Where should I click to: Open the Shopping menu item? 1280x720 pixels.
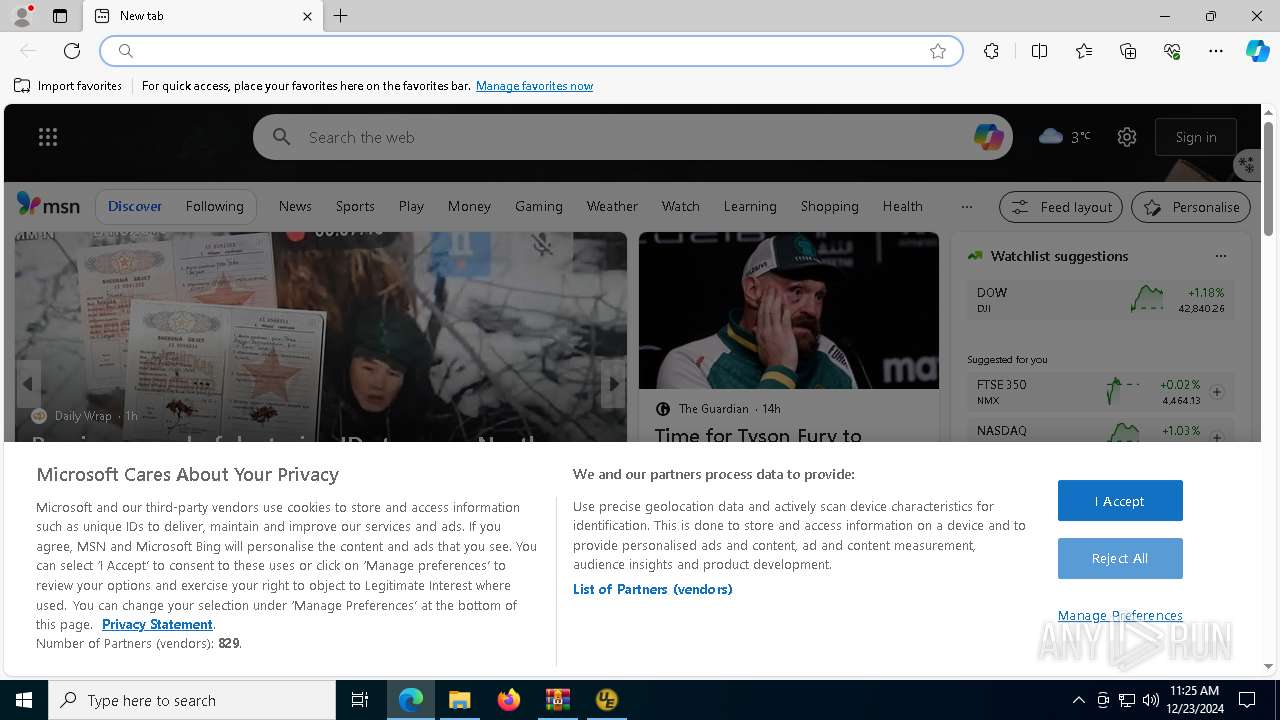point(829,206)
